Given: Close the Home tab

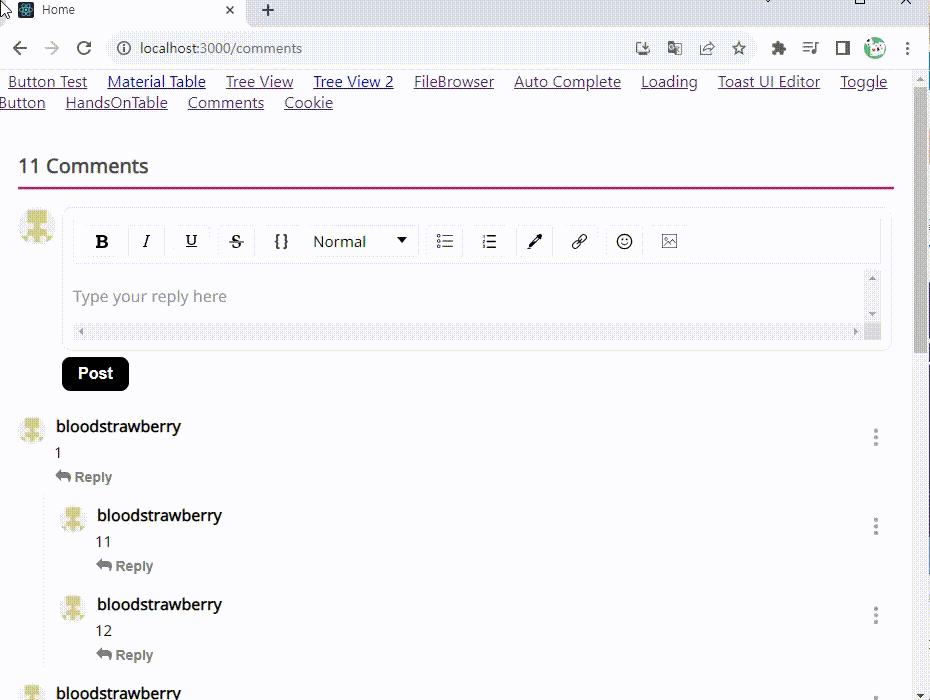Looking at the screenshot, I should (230, 10).
